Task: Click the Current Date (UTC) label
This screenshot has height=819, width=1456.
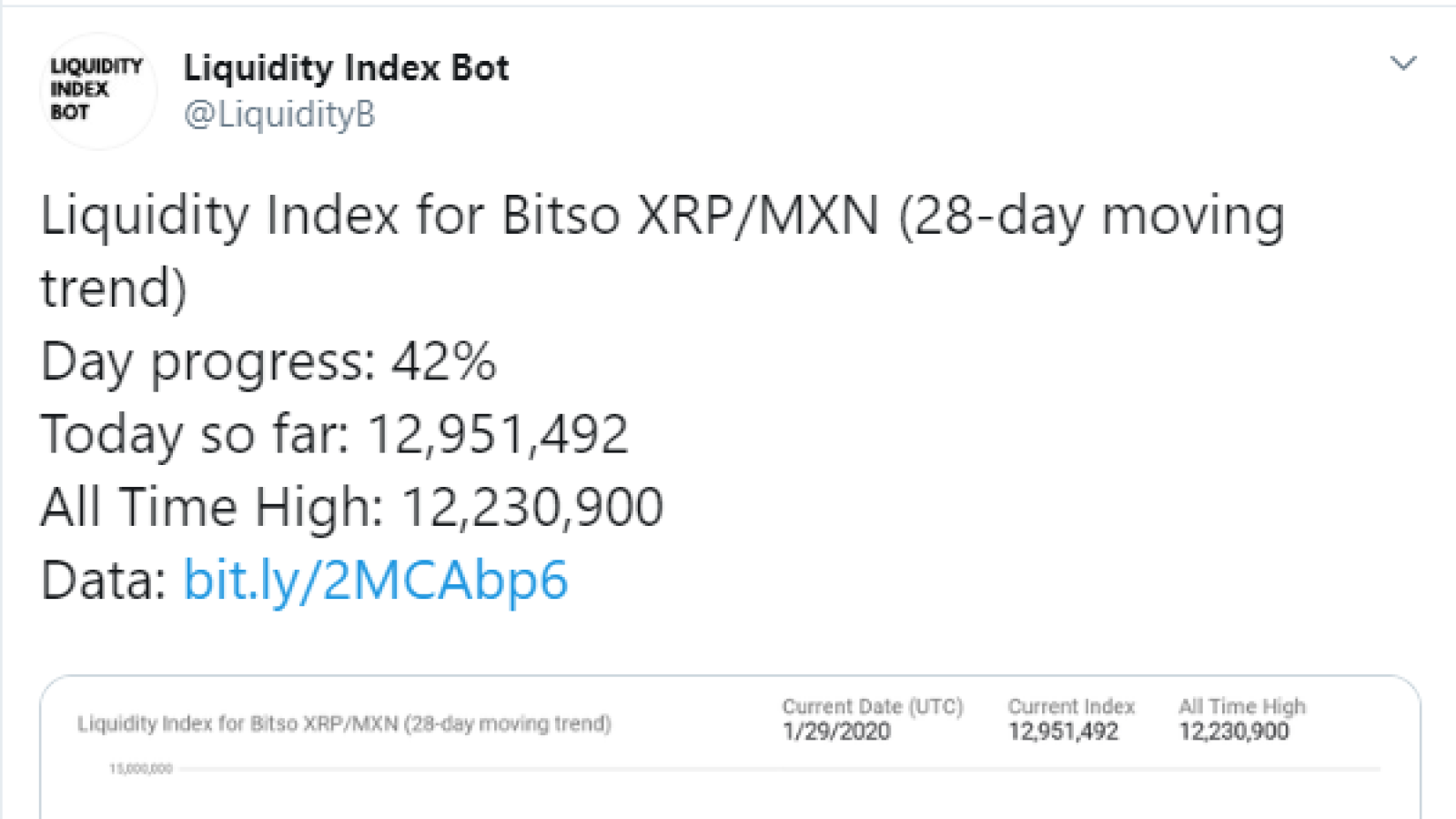Action: pos(872,707)
